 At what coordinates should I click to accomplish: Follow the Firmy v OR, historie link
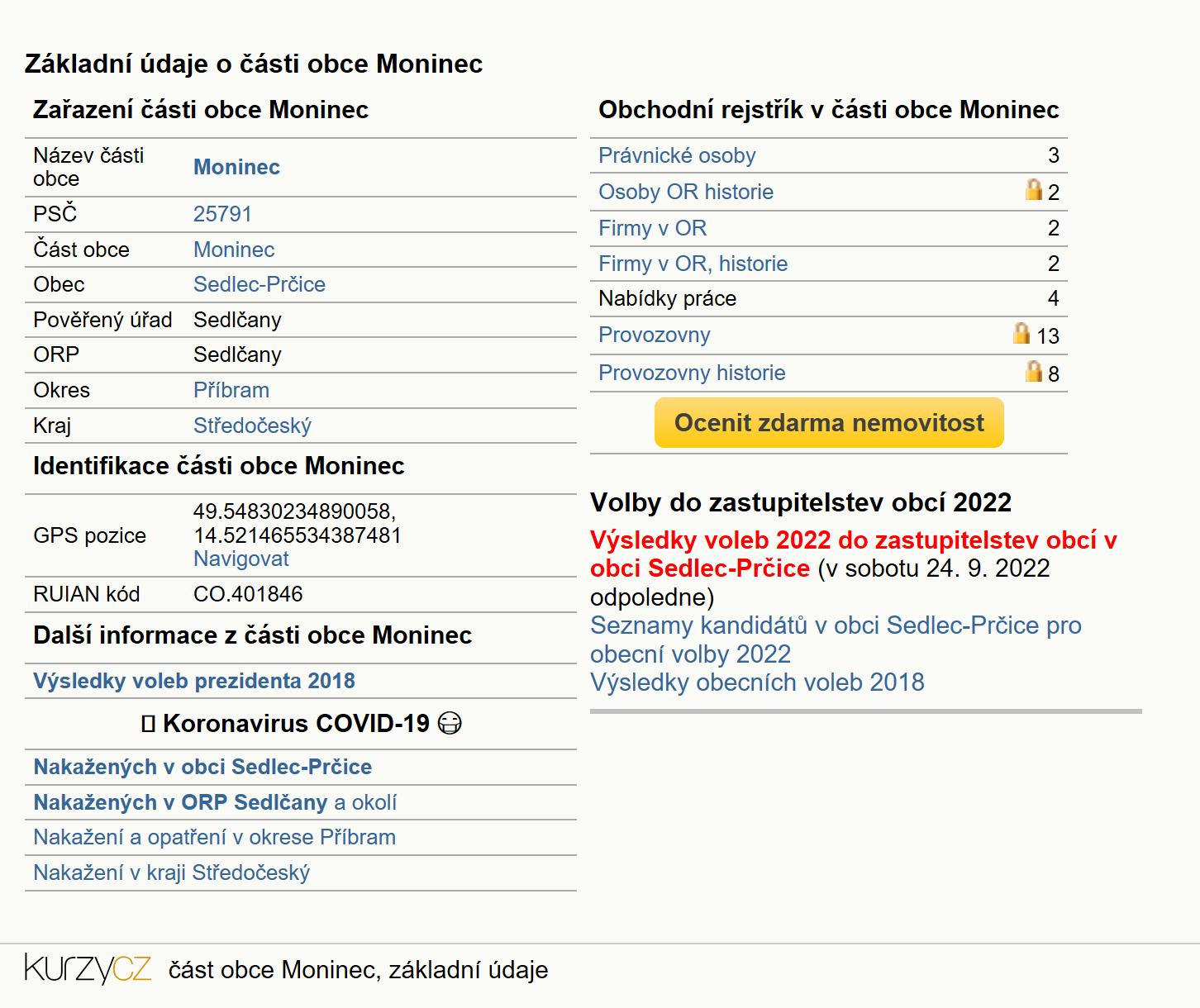pos(693,264)
